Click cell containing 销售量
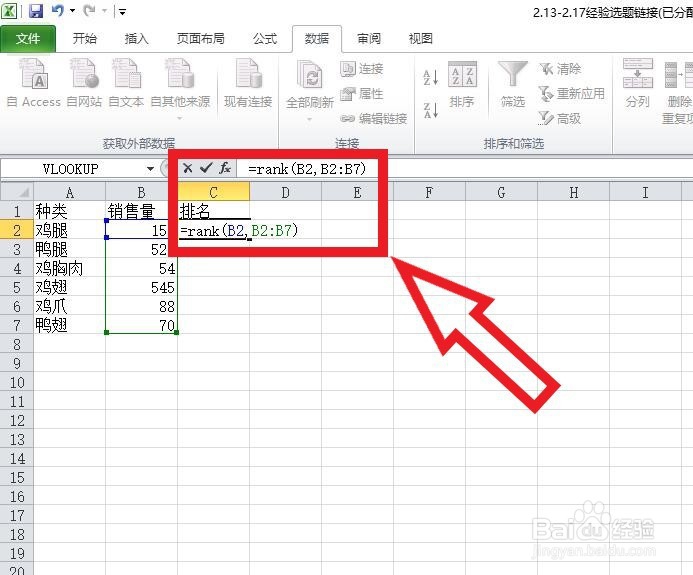This screenshot has height=575, width=693. point(141,211)
